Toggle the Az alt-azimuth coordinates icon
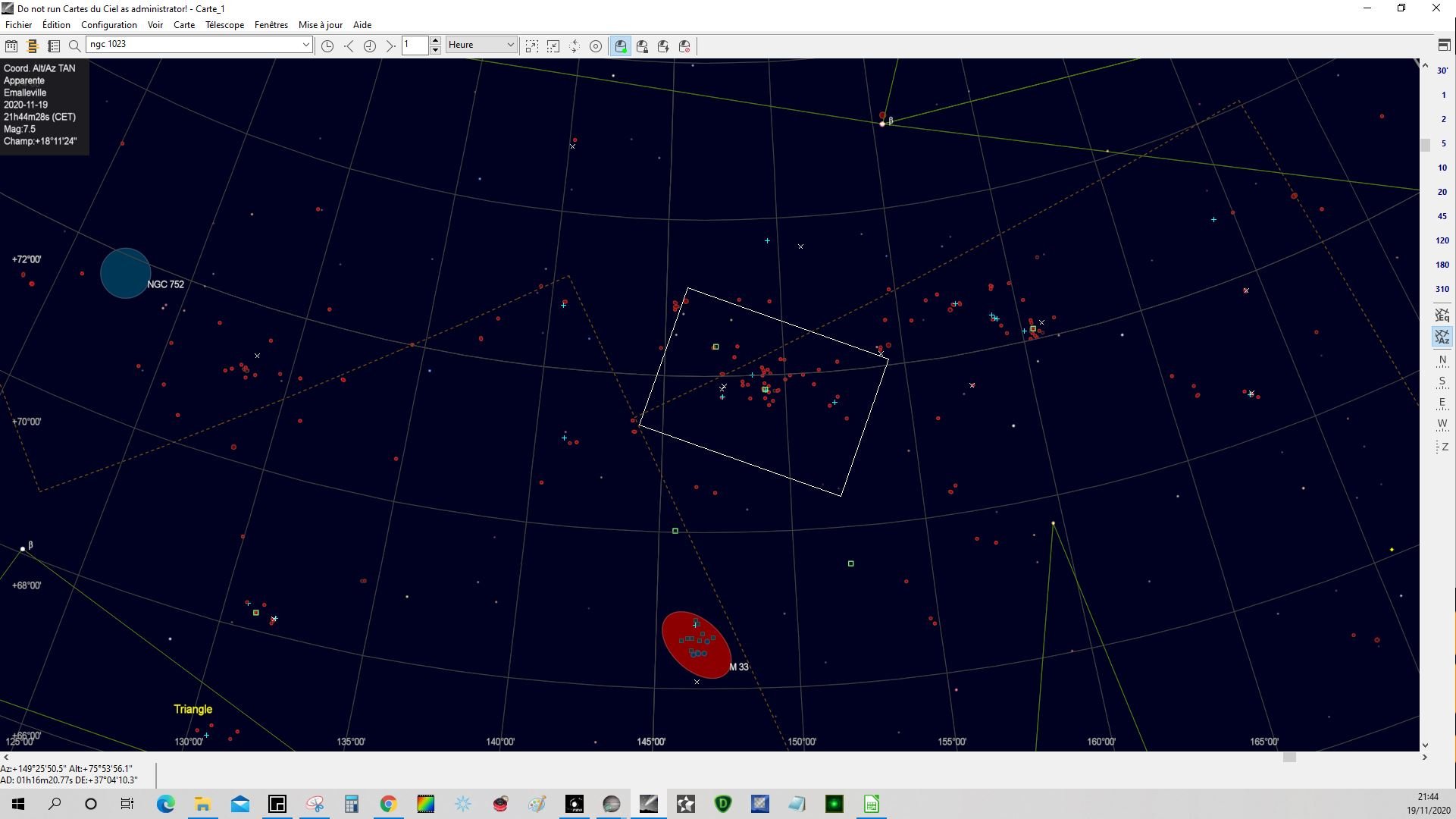Screen dimensions: 1456x819 [1442, 337]
